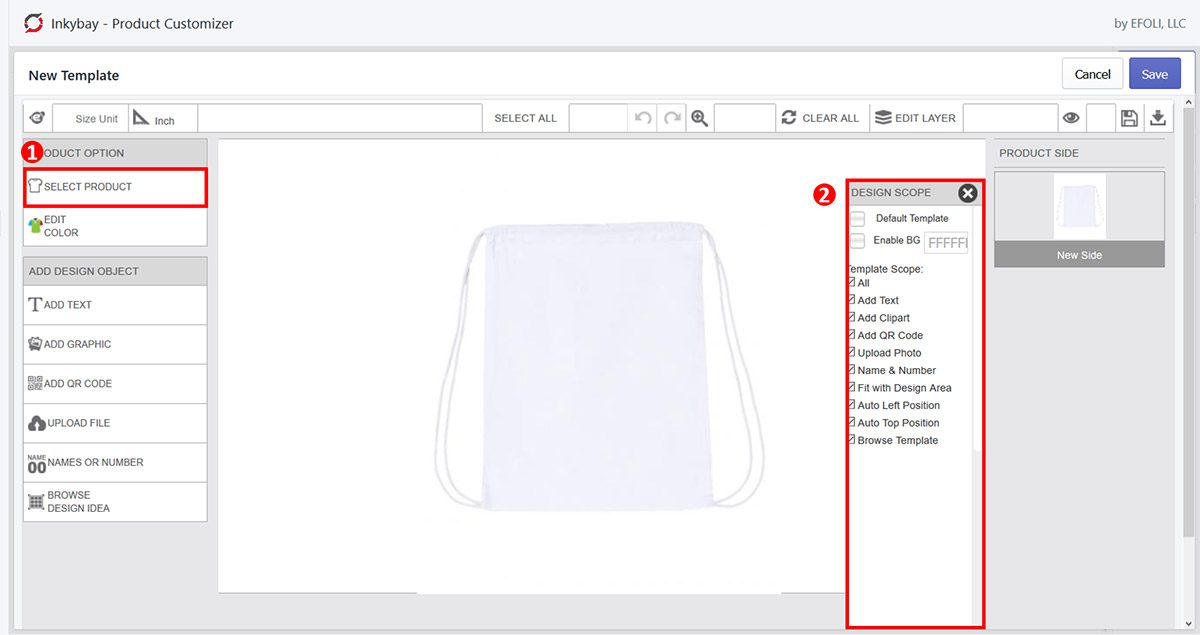Cancel the template editing
Image resolution: width=1200 pixels, height=635 pixels.
point(1092,73)
